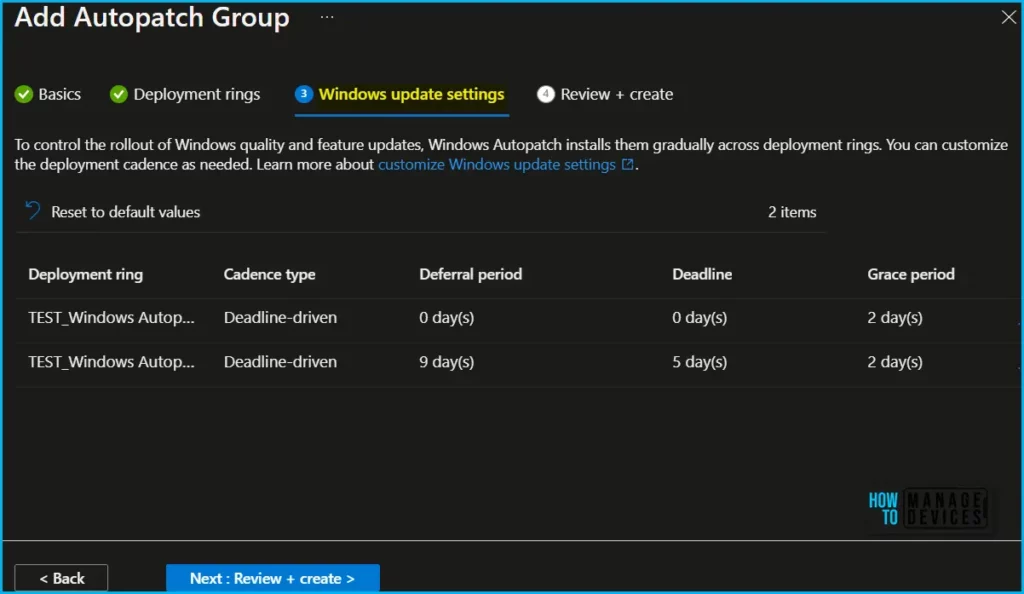Close the Add Autopatch Group pane
The image size is (1024, 594).
(x=1008, y=18)
